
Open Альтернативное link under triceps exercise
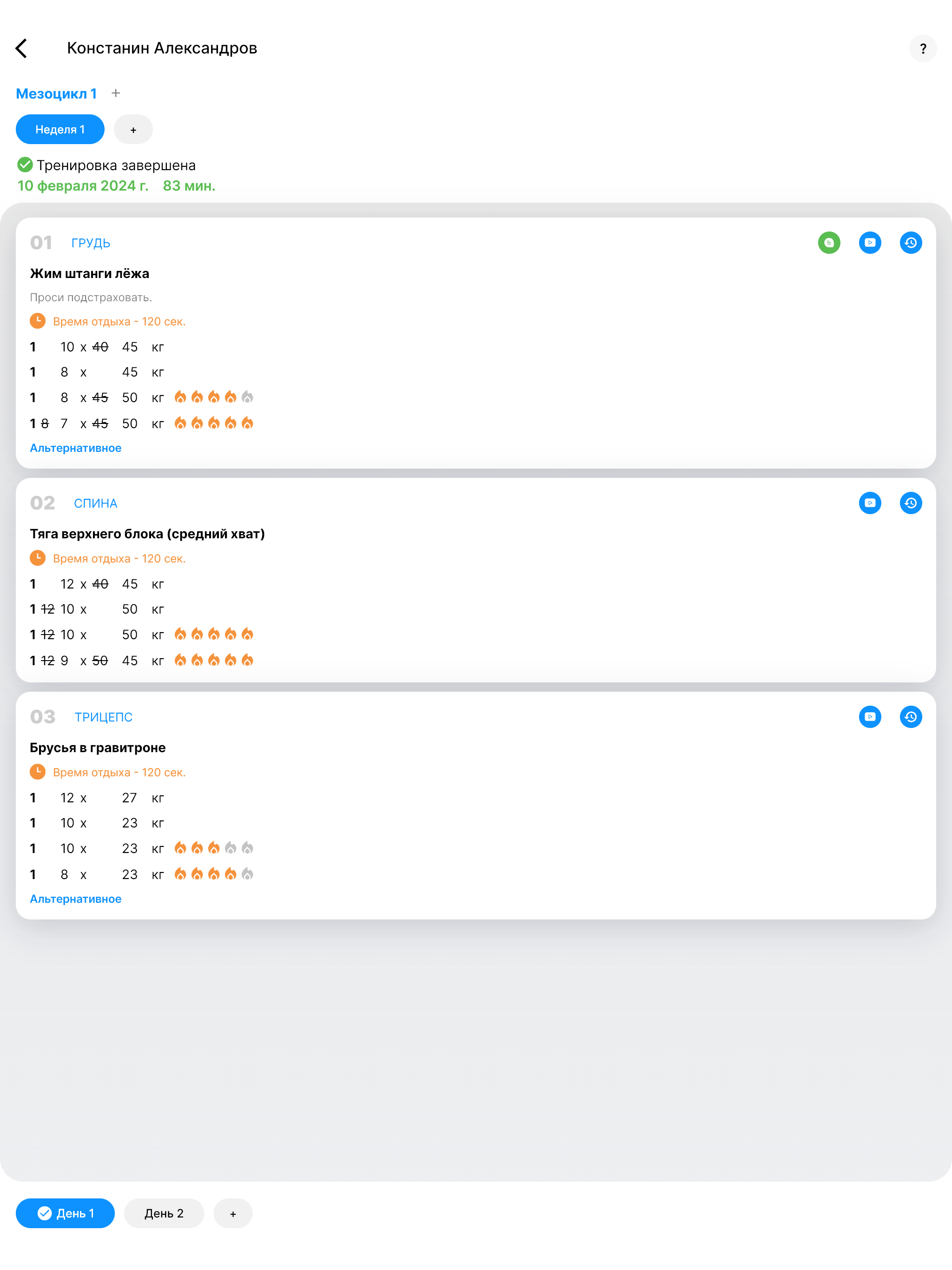(75, 899)
